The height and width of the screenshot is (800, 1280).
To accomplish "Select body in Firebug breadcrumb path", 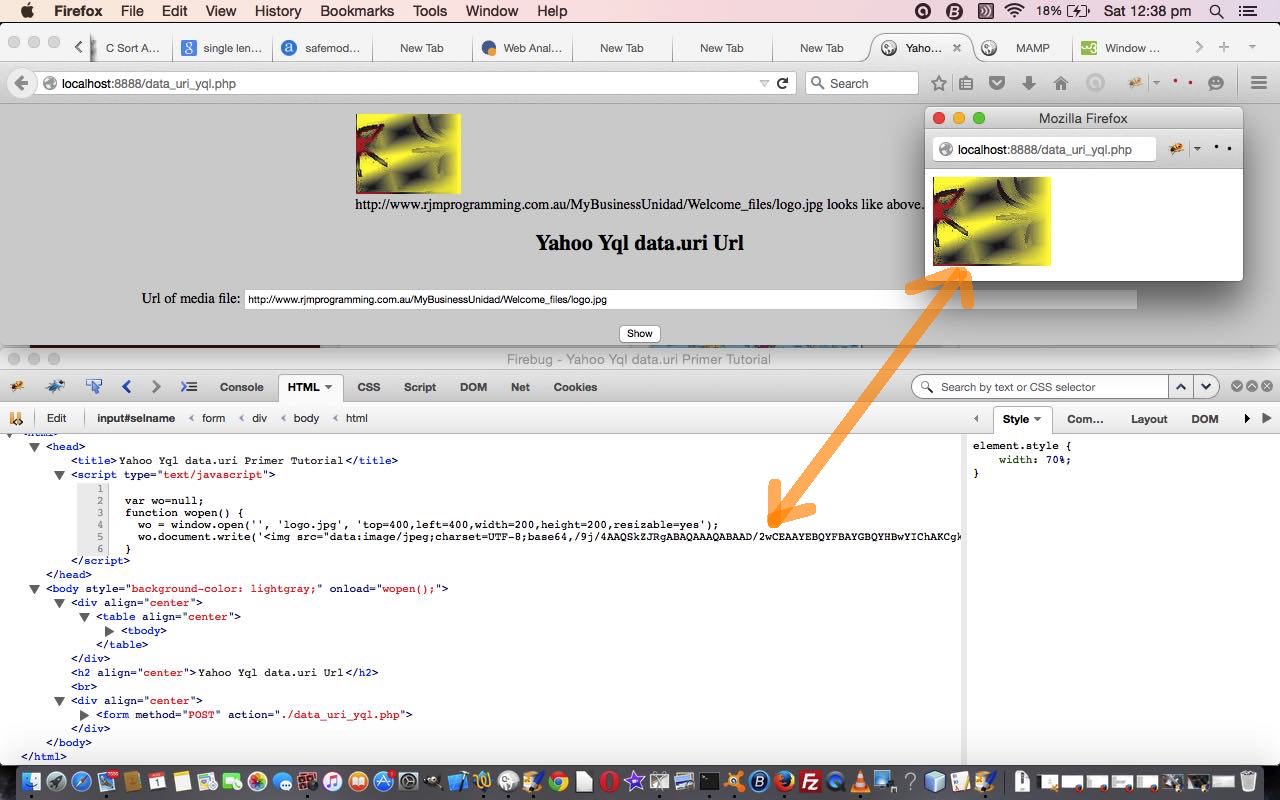I will pos(306,419).
